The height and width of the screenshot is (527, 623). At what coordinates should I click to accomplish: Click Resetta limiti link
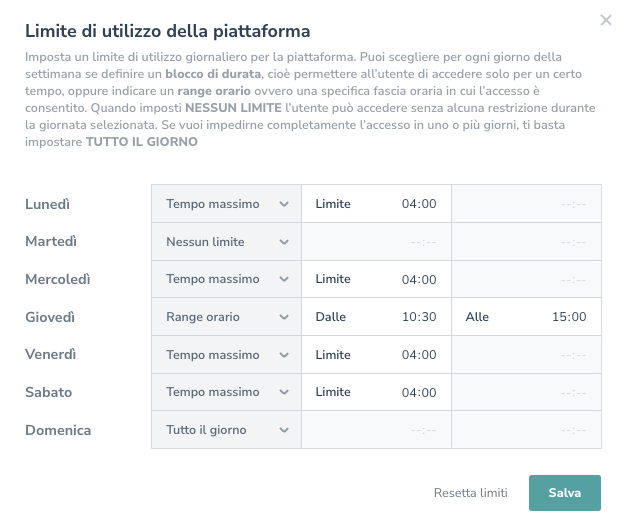(470, 493)
